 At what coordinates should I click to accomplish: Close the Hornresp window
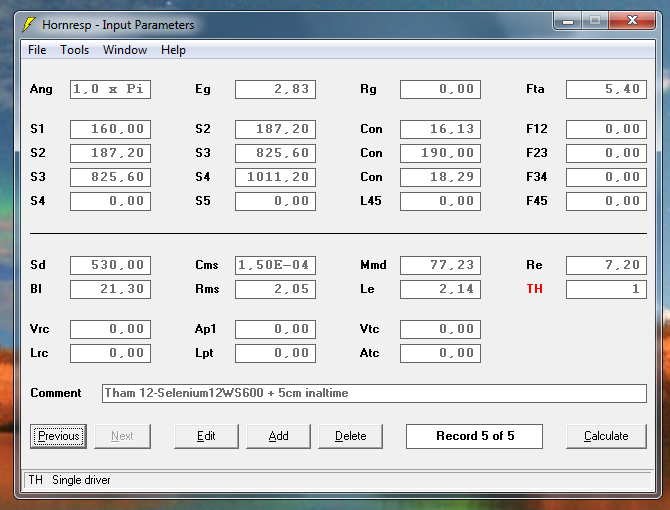[632, 21]
